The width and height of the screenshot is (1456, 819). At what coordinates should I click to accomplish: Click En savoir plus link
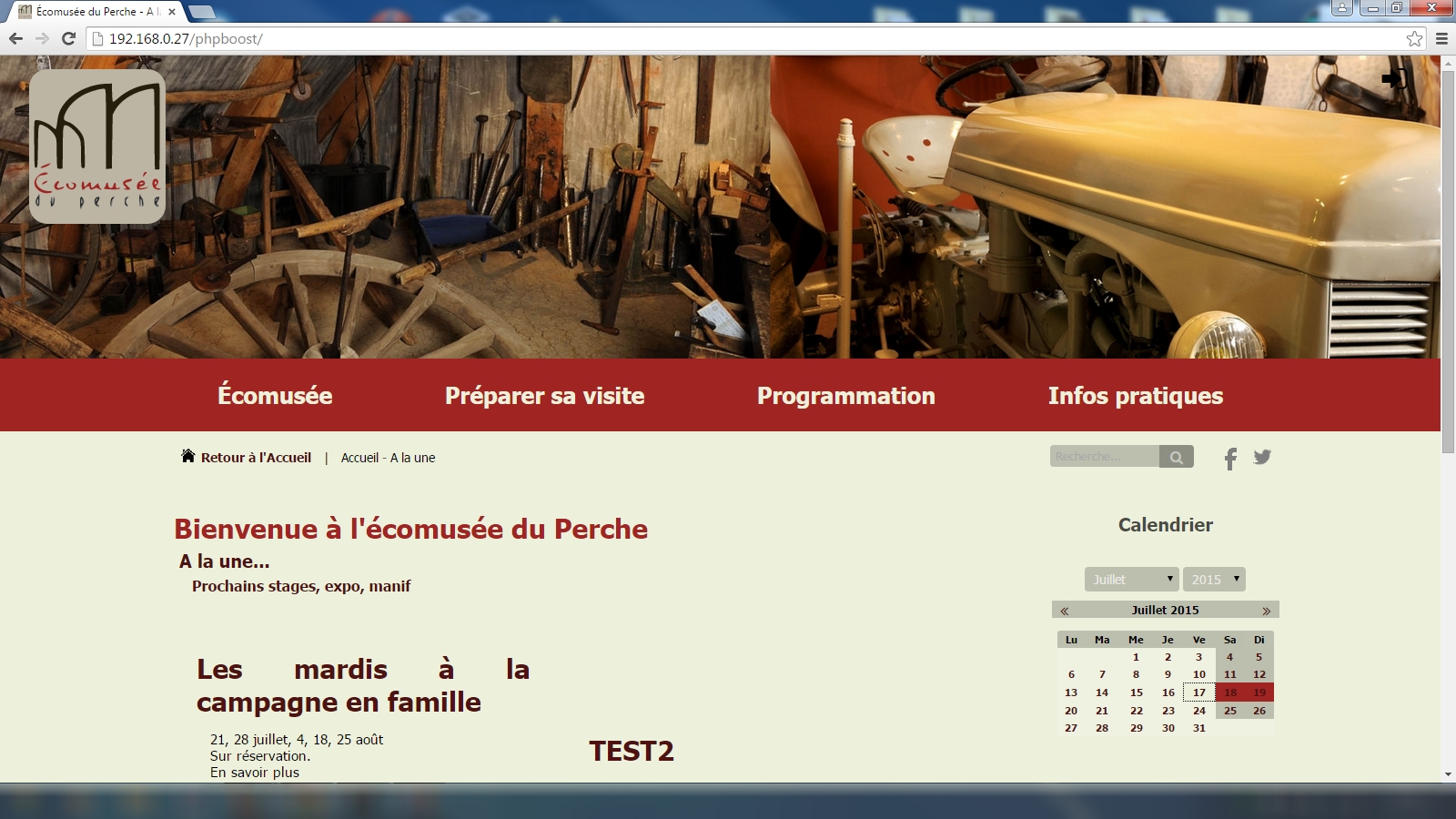click(255, 773)
